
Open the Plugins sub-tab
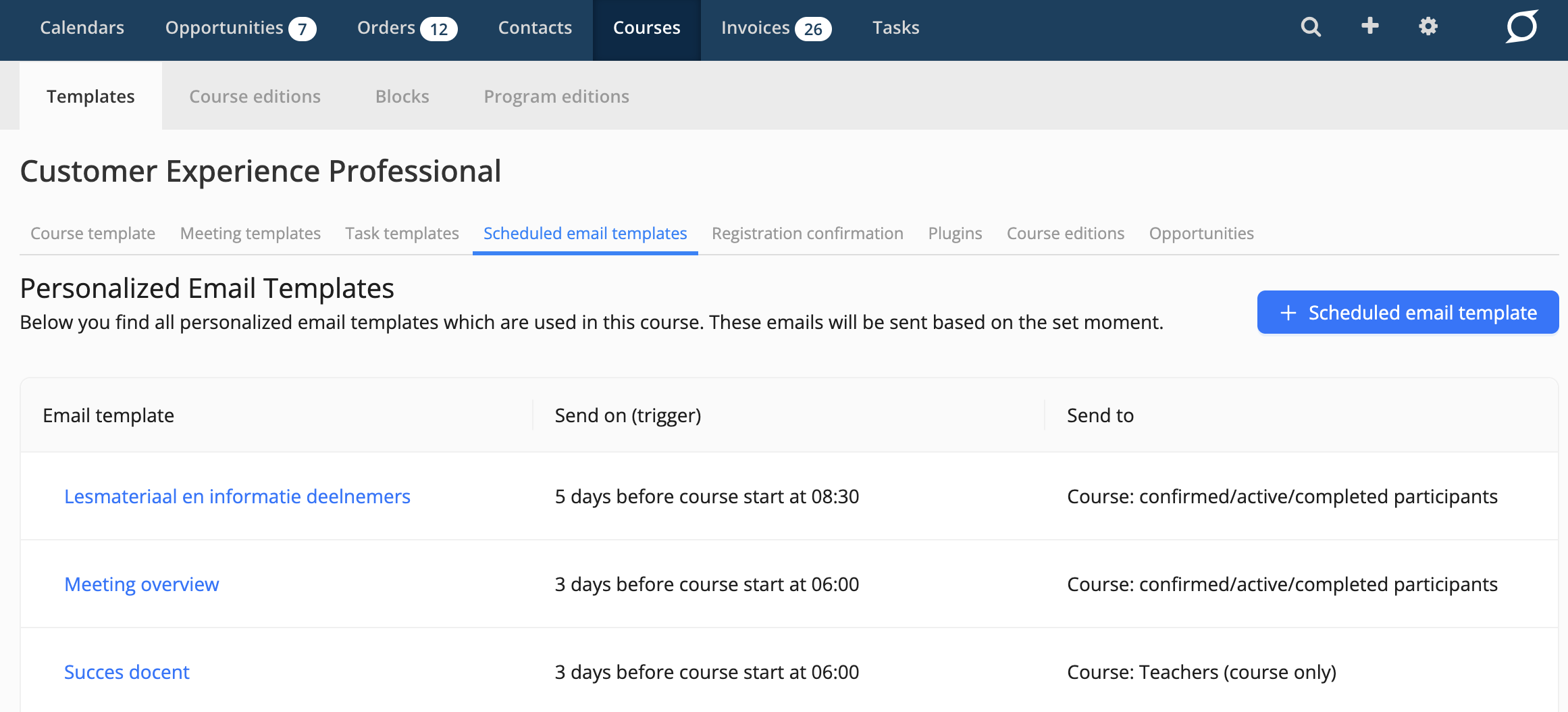tap(956, 233)
